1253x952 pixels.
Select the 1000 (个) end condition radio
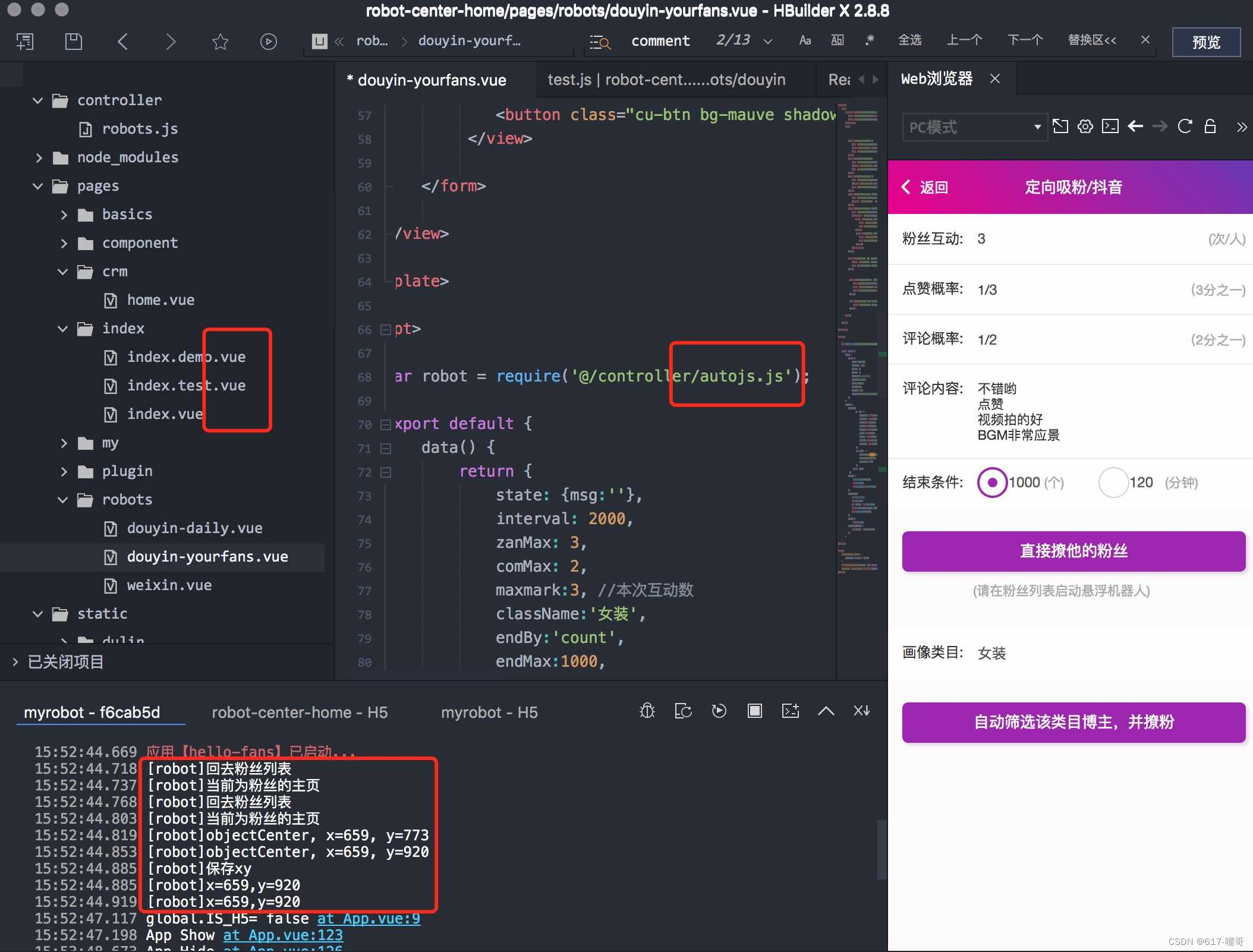(991, 483)
